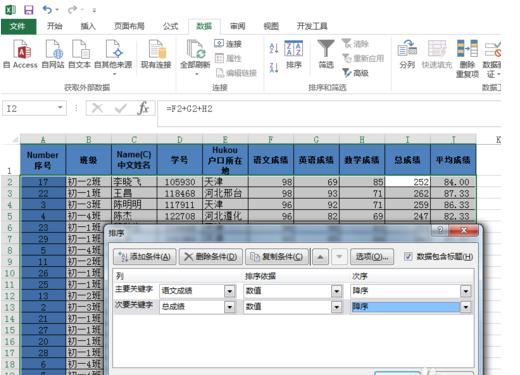Open Connections (连接) in the ribbon
520x375 pixels.
point(228,44)
